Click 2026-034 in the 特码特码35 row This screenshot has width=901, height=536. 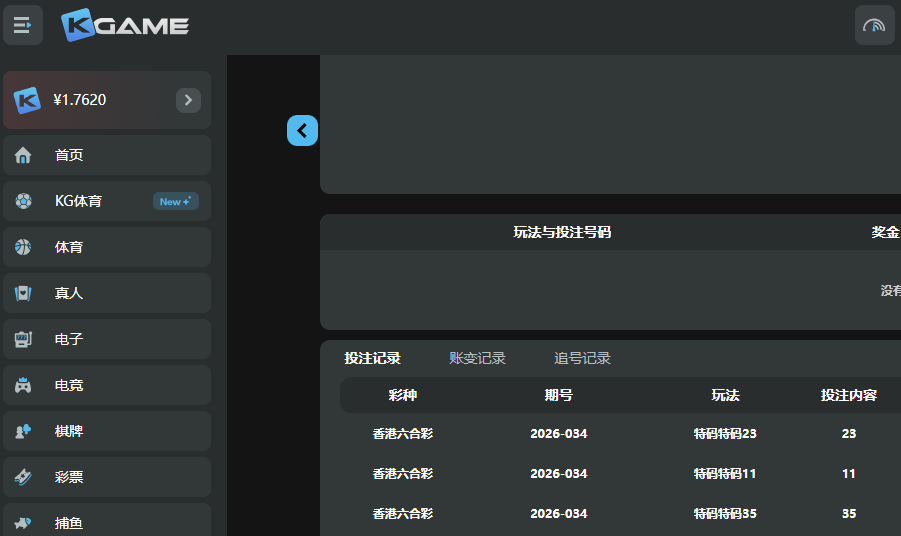click(x=559, y=514)
